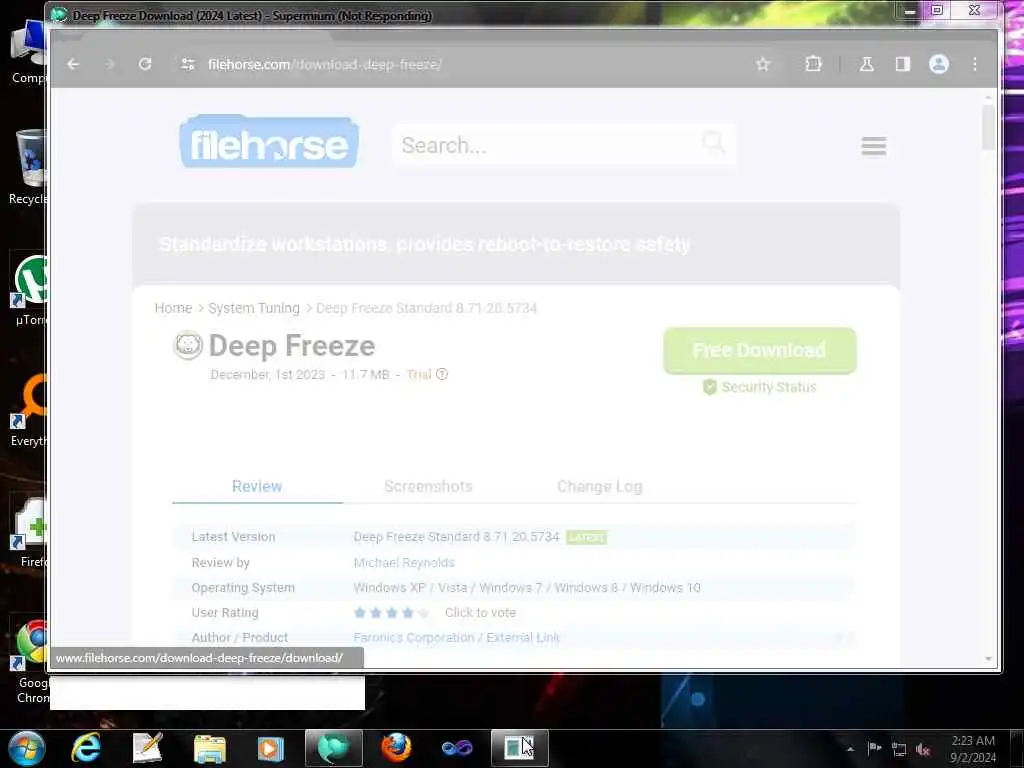Open site information icon beside the URL
Viewport: 1024px width, 768px height.
point(188,64)
